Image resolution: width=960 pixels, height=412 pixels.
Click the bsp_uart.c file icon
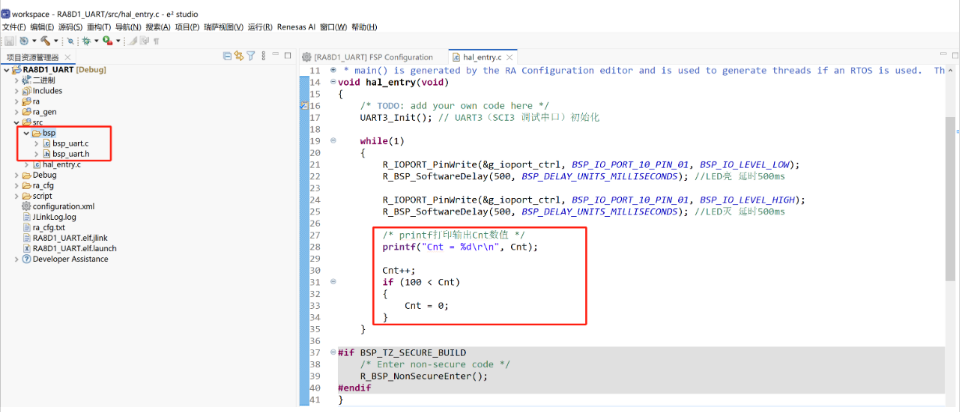pos(47,143)
